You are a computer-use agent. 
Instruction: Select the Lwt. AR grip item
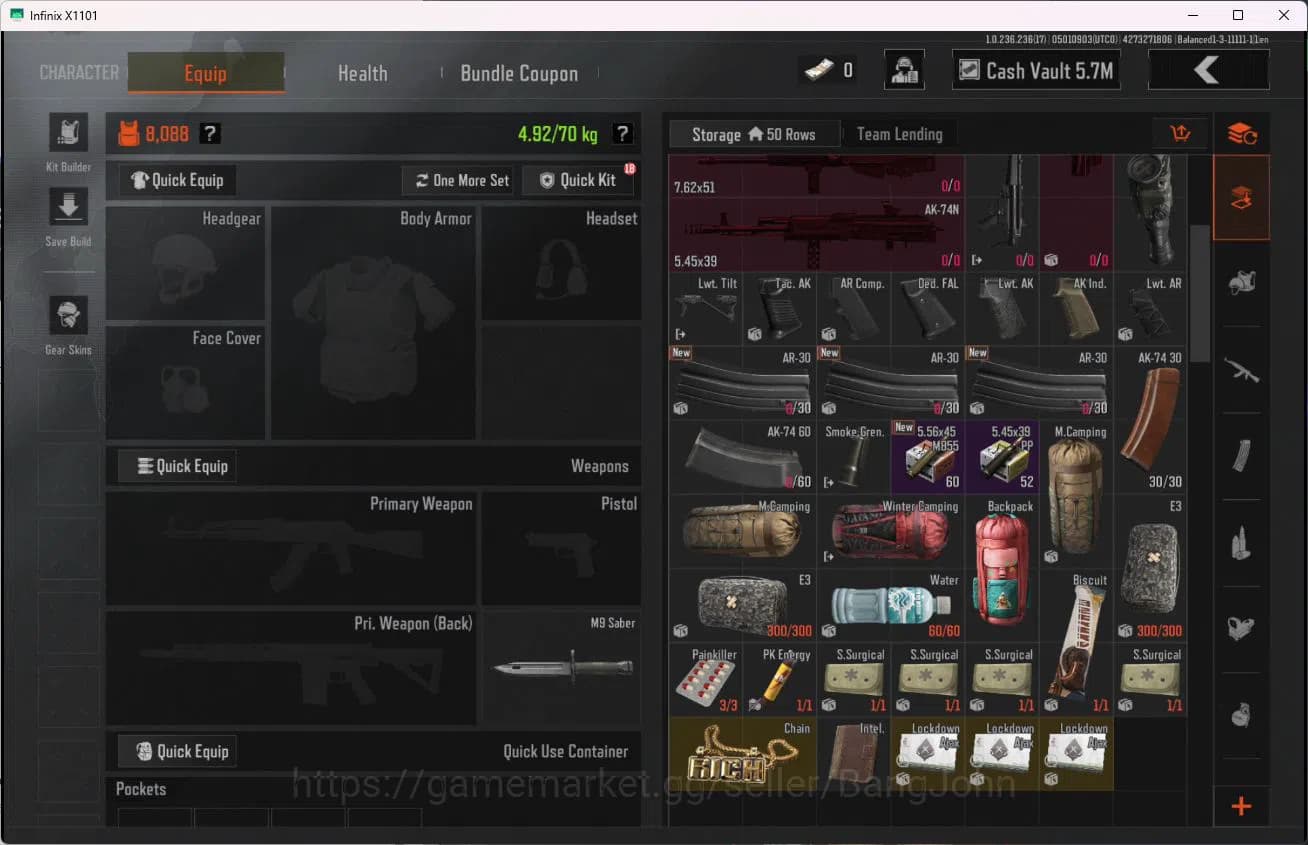tap(1150, 309)
